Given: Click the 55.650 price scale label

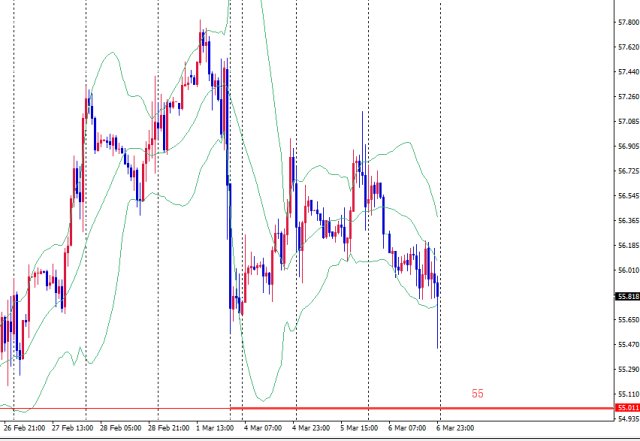Looking at the screenshot, I should point(629,320).
